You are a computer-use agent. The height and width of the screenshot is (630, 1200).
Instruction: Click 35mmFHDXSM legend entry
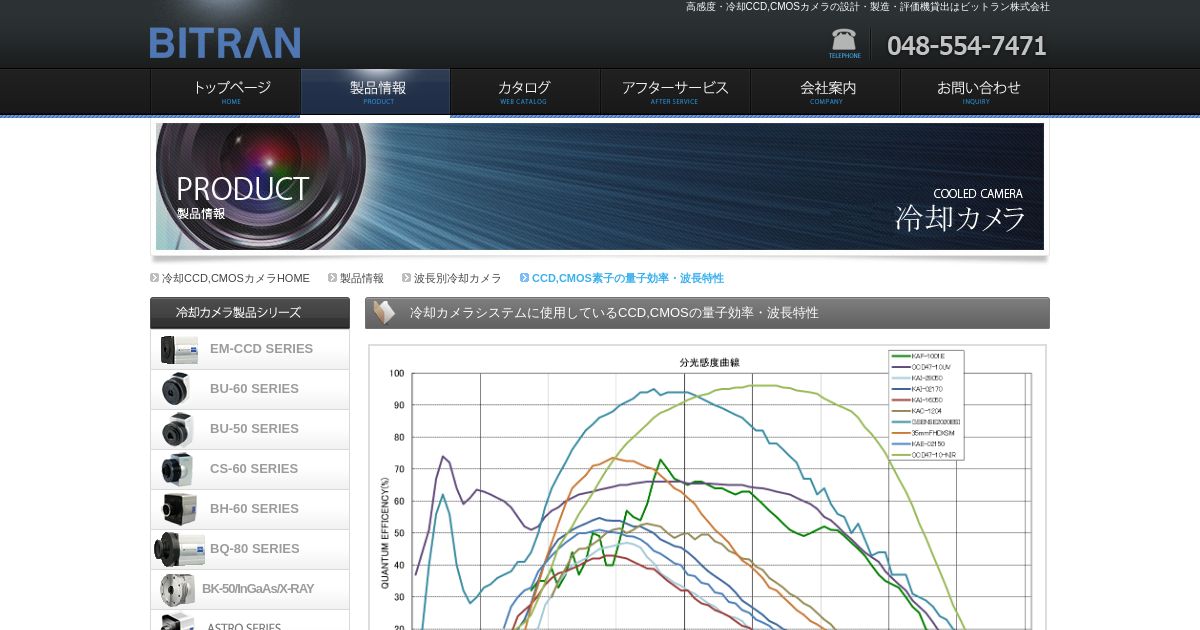924,433
